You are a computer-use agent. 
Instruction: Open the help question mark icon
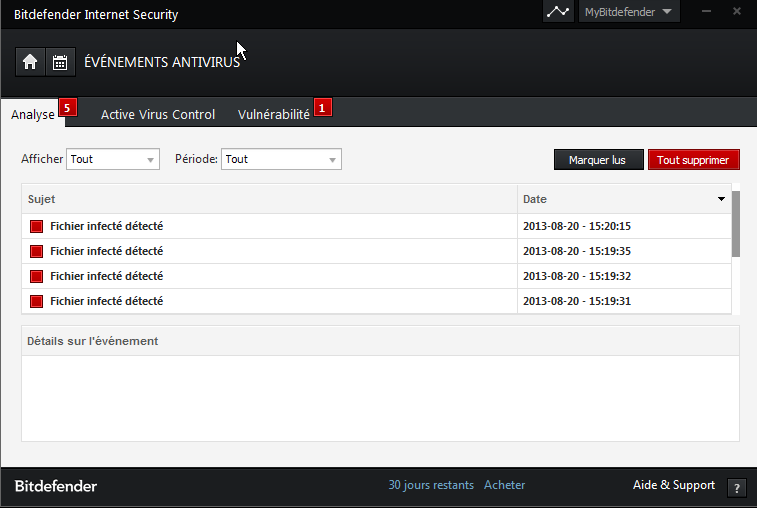(x=737, y=488)
